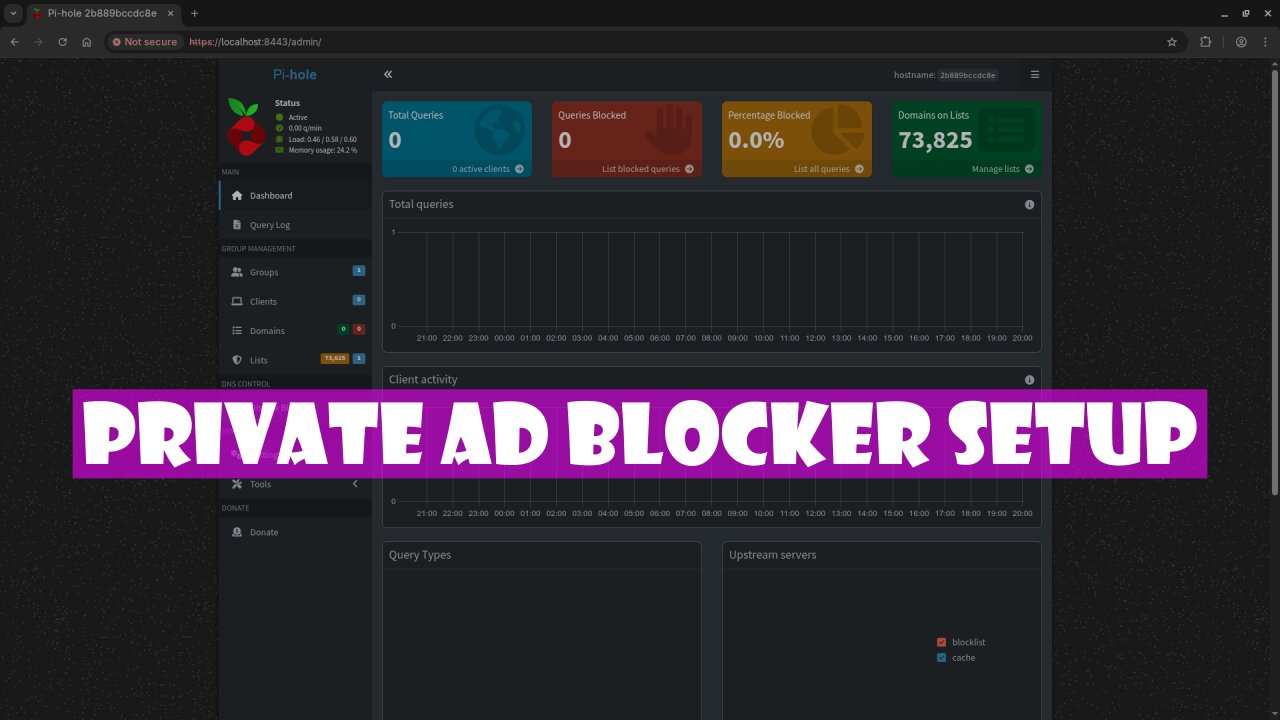This screenshot has width=1280, height=720.
Task: Click the Donate sidebar link
Action: (295, 532)
